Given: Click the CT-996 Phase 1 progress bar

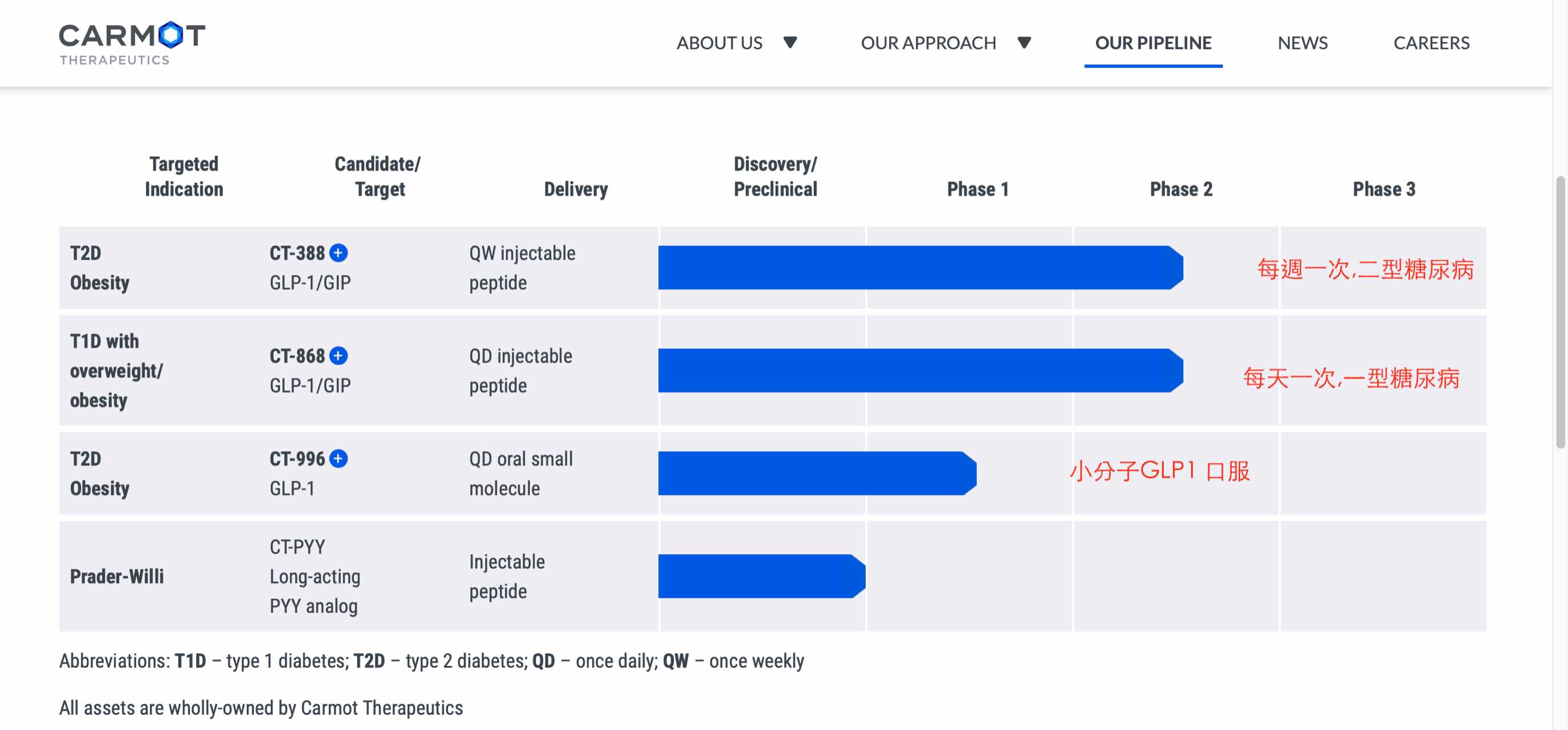Looking at the screenshot, I should click(x=817, y=473).
